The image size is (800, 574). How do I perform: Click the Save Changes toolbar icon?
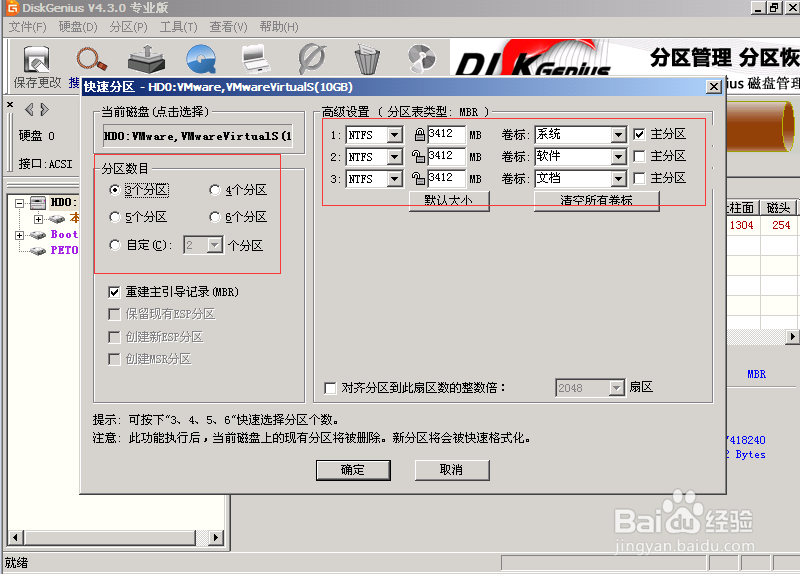(x=37, y=59)
